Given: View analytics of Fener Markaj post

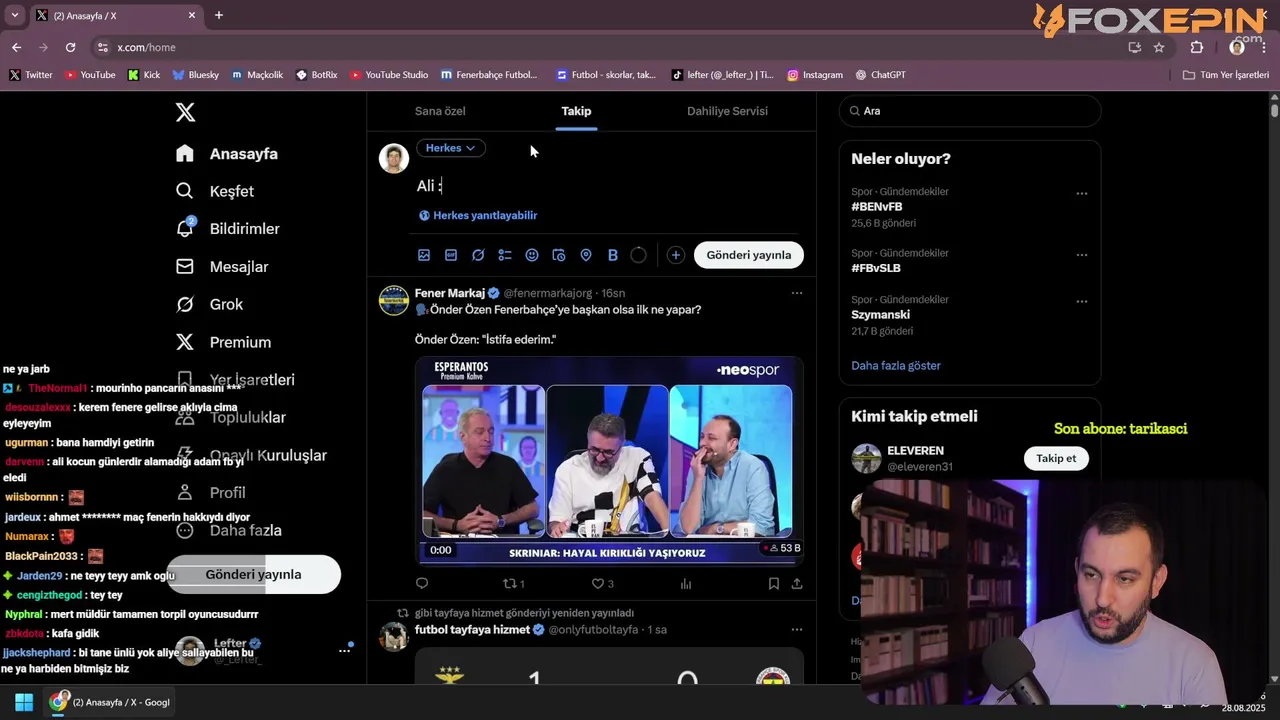Looking at the screenshot, I should click(x=686, y=583).
